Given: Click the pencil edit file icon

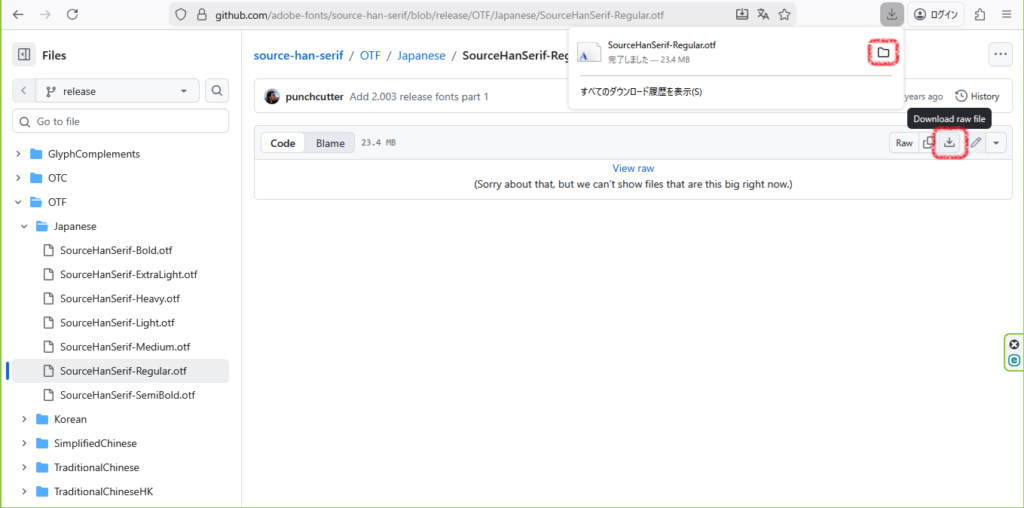Looking at the screenshot, I should pos(975,143).
